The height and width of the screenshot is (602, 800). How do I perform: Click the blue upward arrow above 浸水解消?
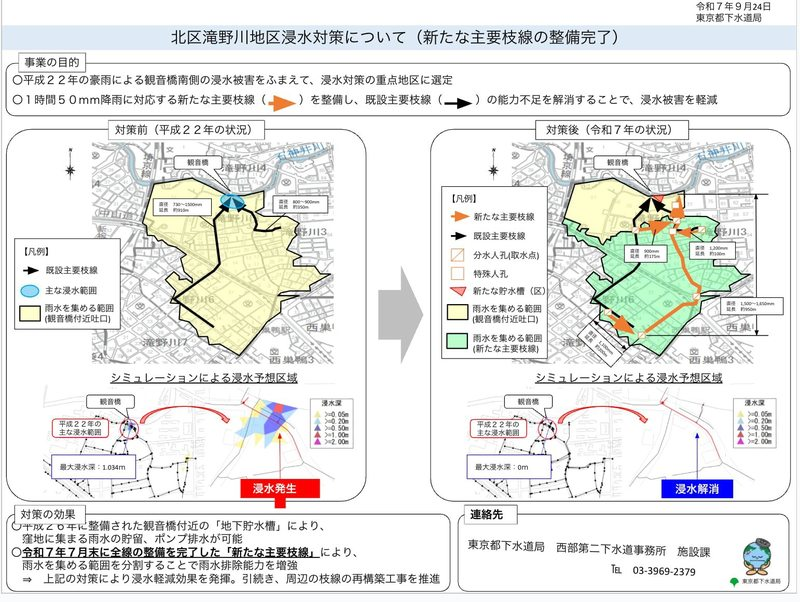tap(697, 457)
